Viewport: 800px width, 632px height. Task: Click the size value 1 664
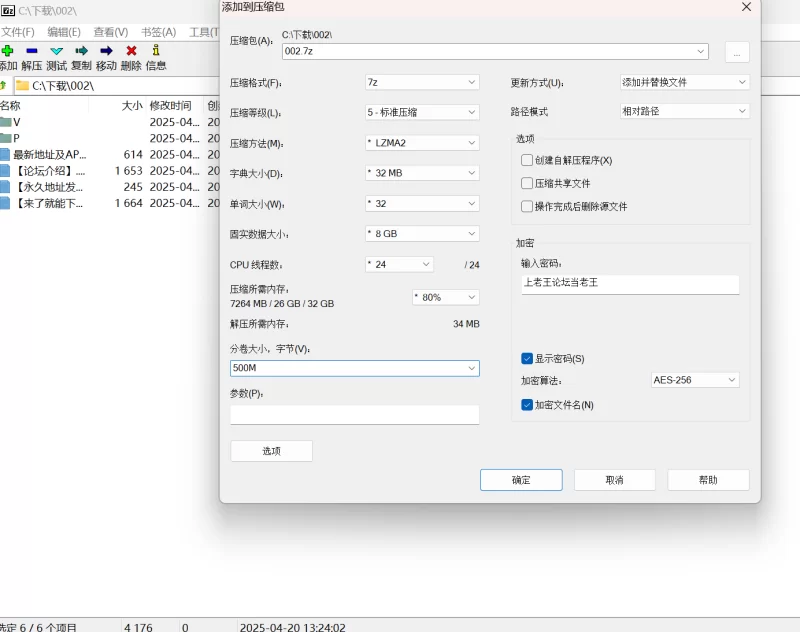point(129,203)
